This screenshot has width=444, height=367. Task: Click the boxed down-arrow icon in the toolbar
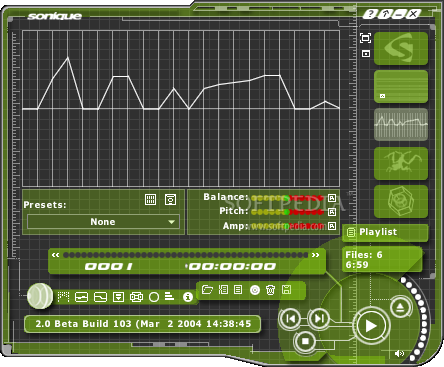coord(118,297)
